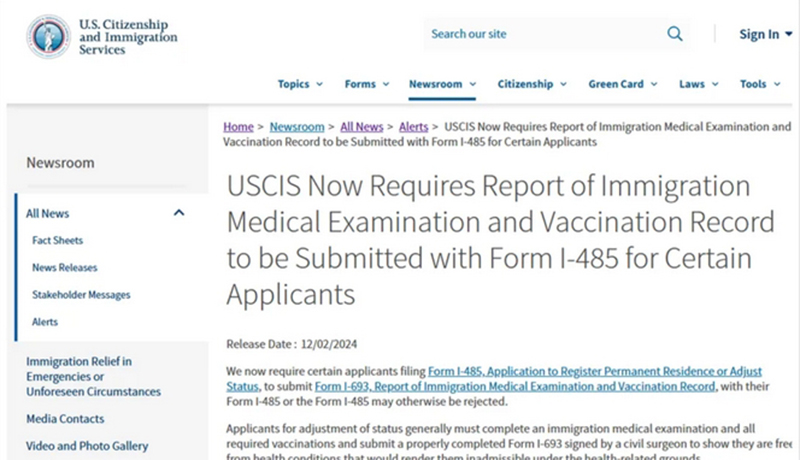The height and width of the screenshot is (460, 800).
Task: Select News Releases in sidebar
Action: click(66, 268)
